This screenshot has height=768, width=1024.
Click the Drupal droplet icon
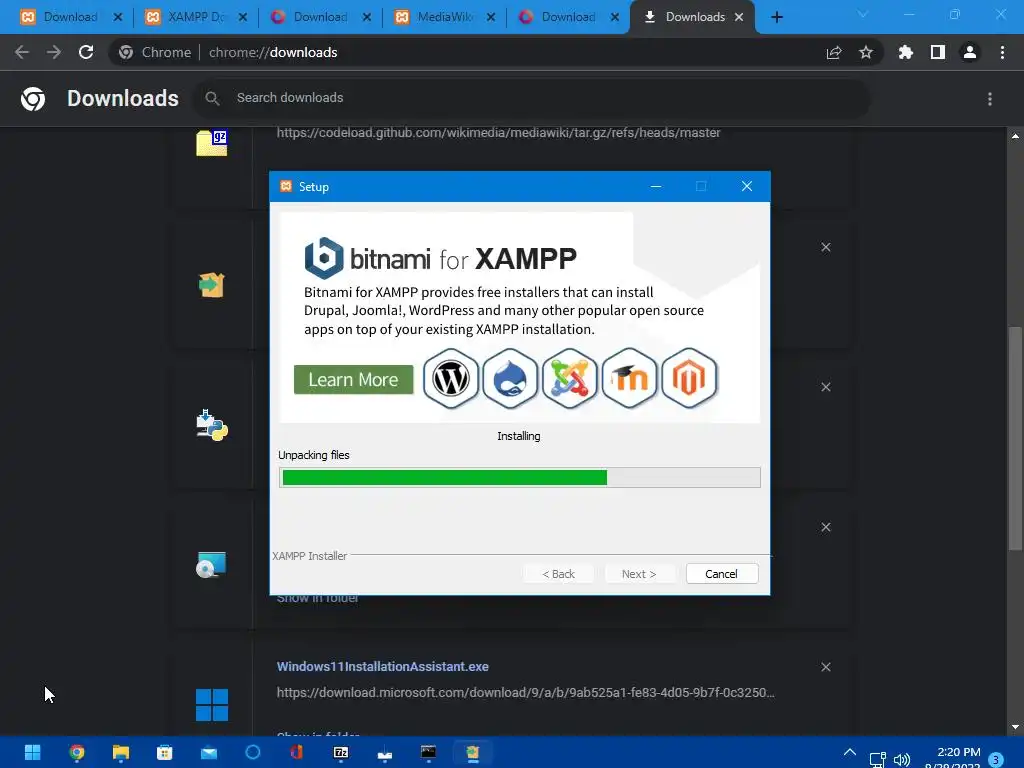click(x=510, y=378)
